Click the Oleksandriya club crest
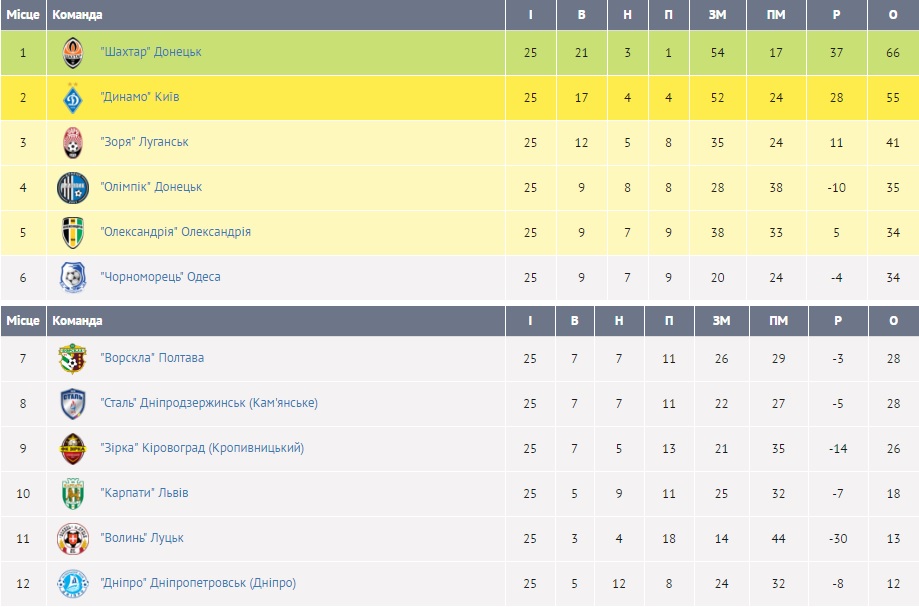 coord(73,232)
